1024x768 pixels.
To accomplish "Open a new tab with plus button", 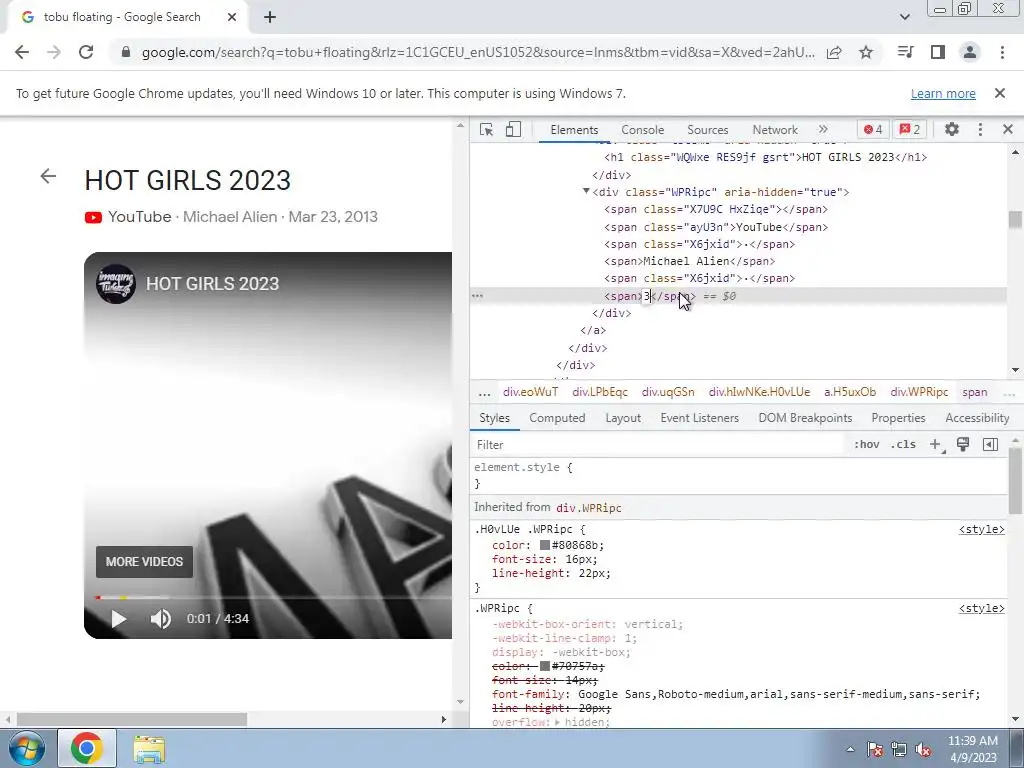I will tap(270, 18).
